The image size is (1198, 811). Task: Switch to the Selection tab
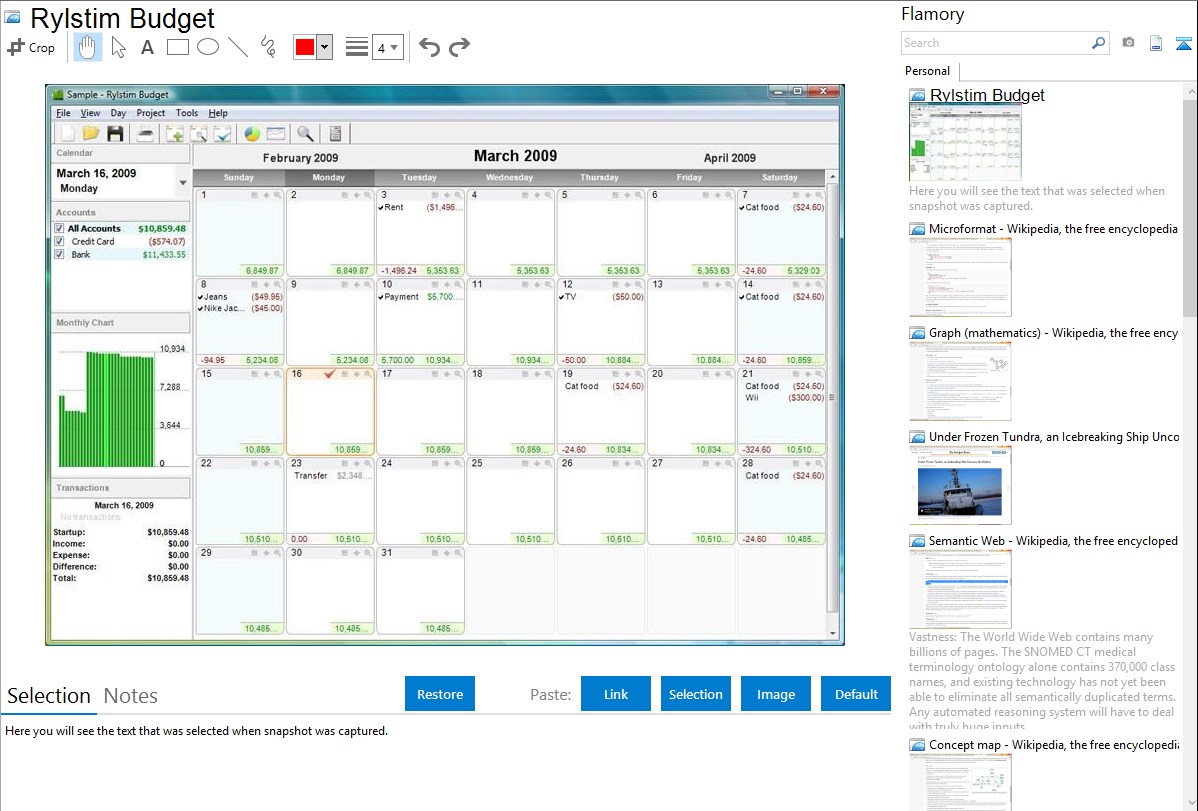coord(49,696)
